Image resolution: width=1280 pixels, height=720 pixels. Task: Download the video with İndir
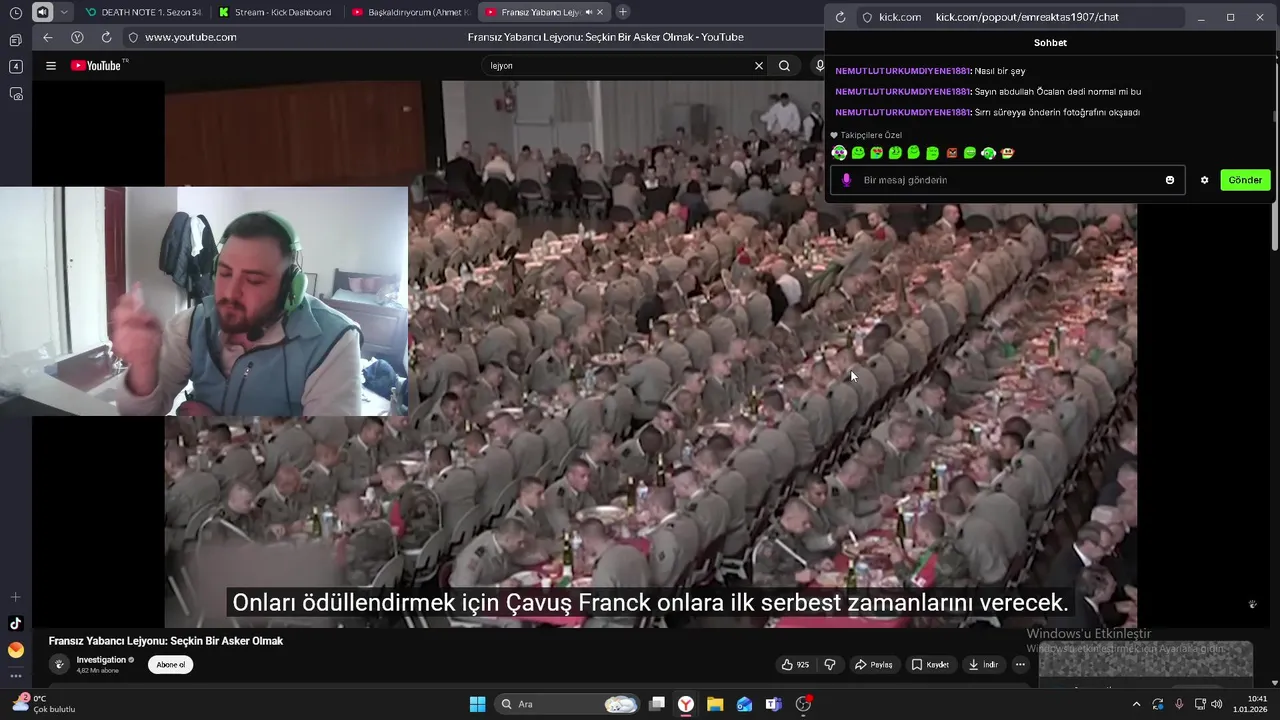tap(982, 665)
